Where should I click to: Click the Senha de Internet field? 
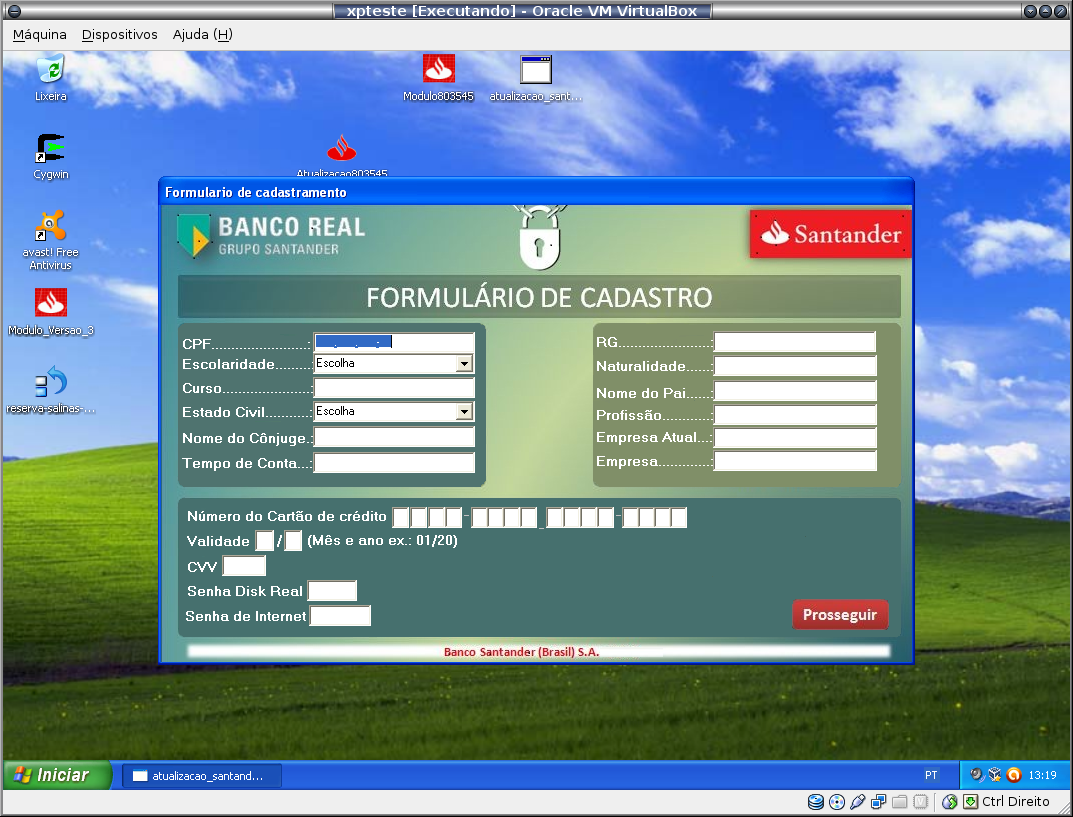[x=340, y=616]
